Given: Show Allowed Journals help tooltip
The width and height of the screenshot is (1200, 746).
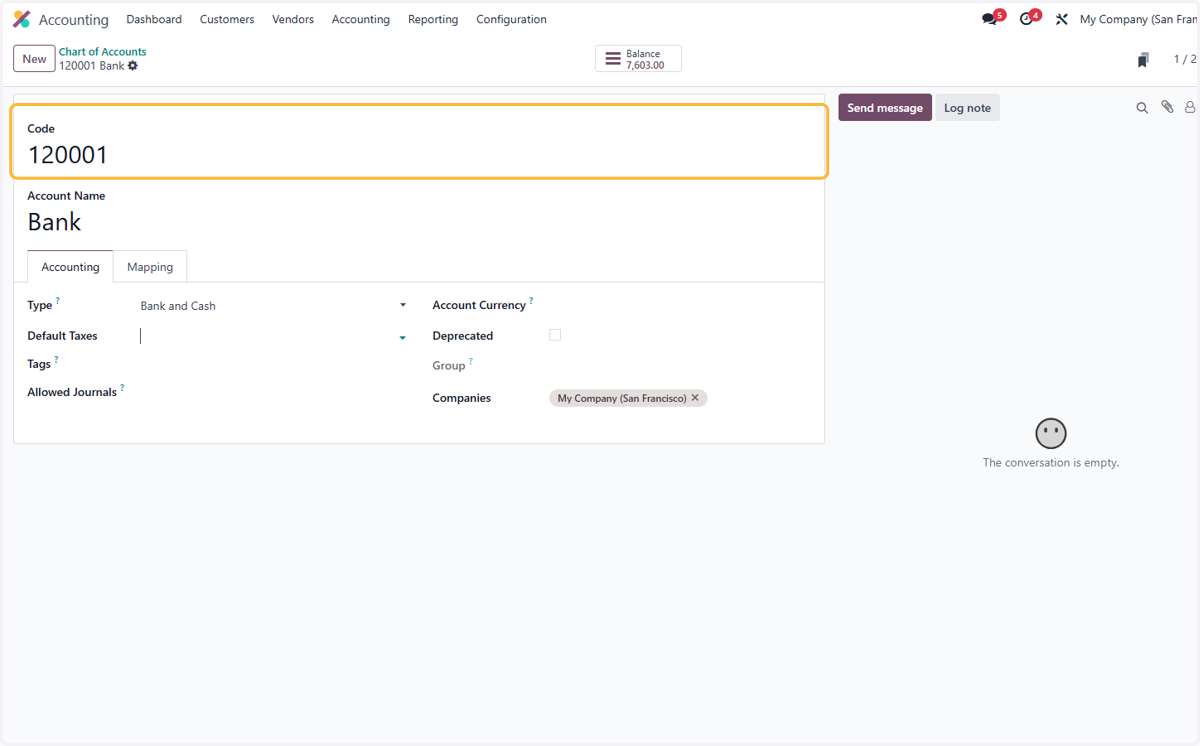Looking at the screenshot, I should pos(122,387).
